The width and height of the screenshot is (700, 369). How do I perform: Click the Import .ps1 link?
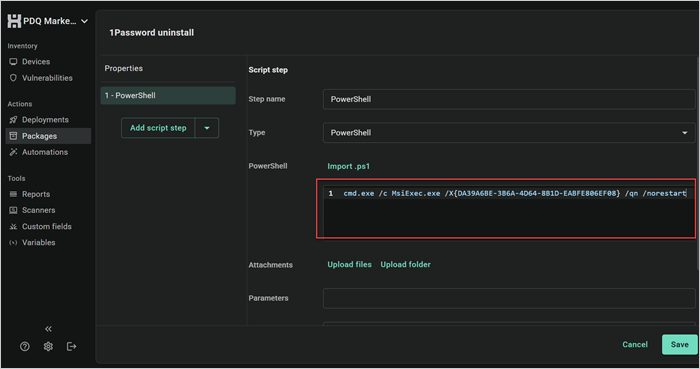(349, 166)
